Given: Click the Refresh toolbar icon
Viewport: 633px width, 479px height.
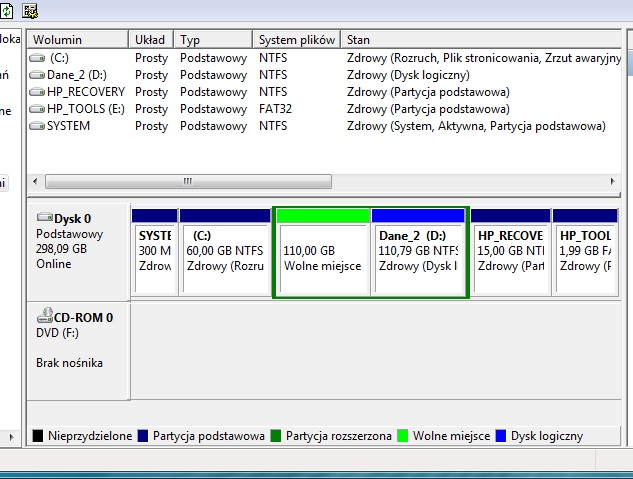Looking at the screenshot, I should click(6, 11).
